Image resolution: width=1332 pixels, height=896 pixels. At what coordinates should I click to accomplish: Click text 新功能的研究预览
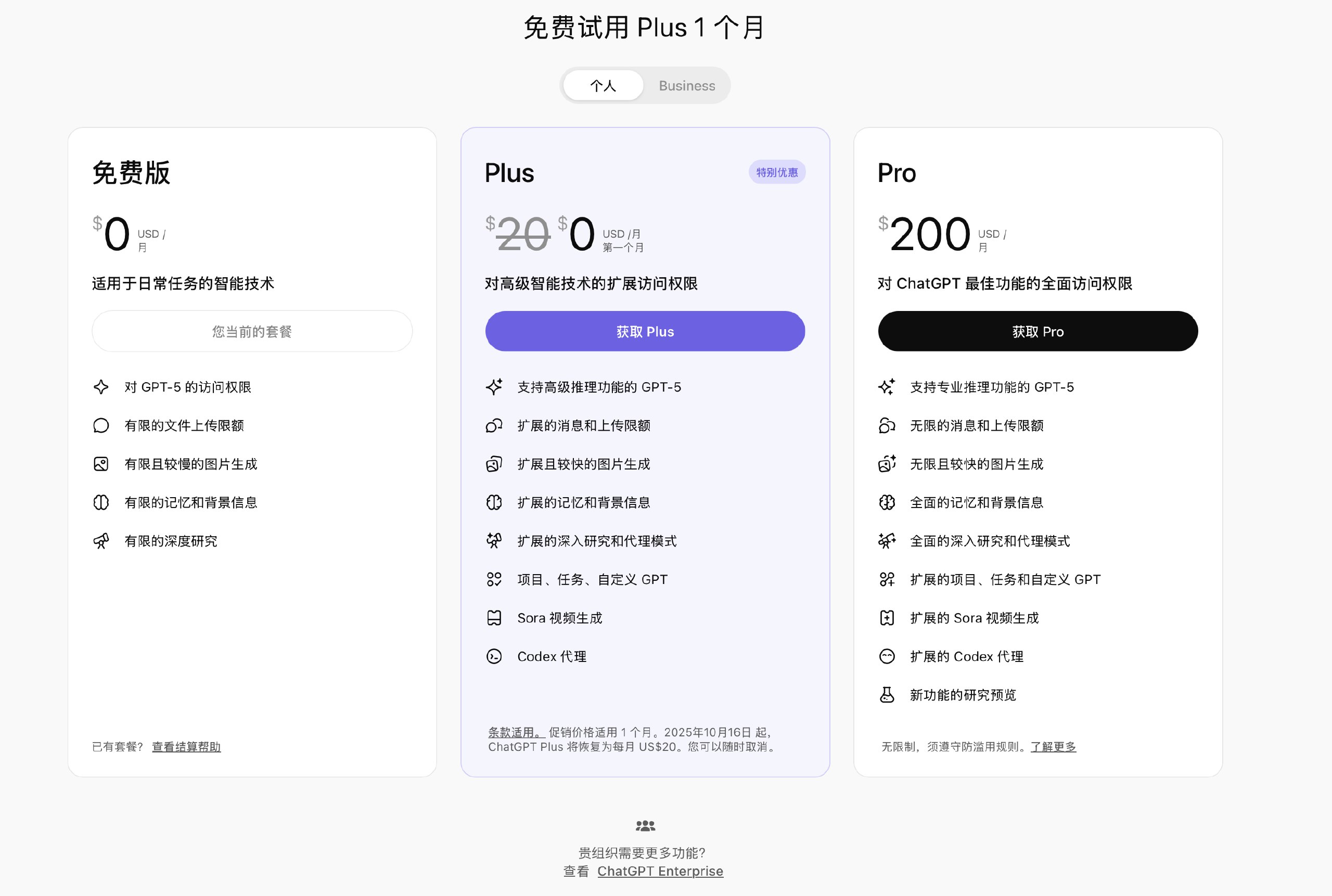[963, 695]
